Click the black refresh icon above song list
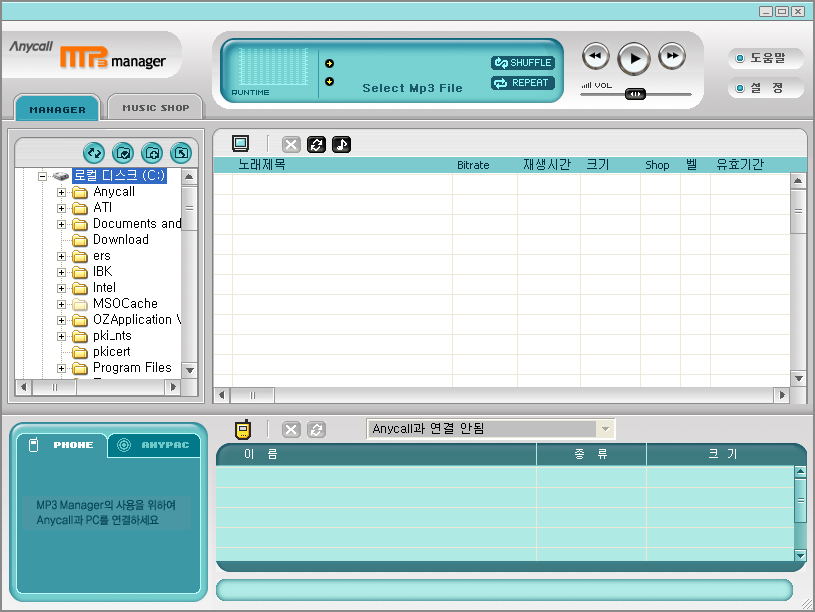Screen dimensions: 815x612 316,144
